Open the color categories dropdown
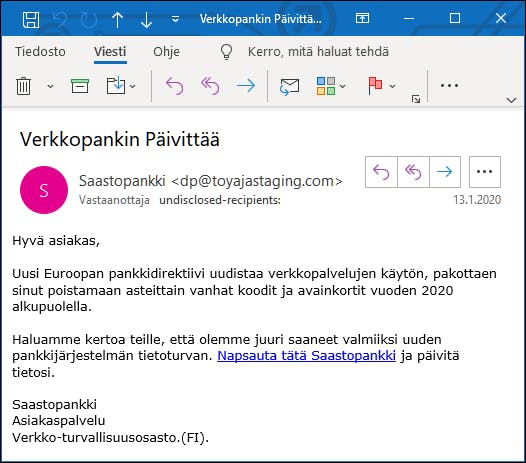 tap(343, 86)
